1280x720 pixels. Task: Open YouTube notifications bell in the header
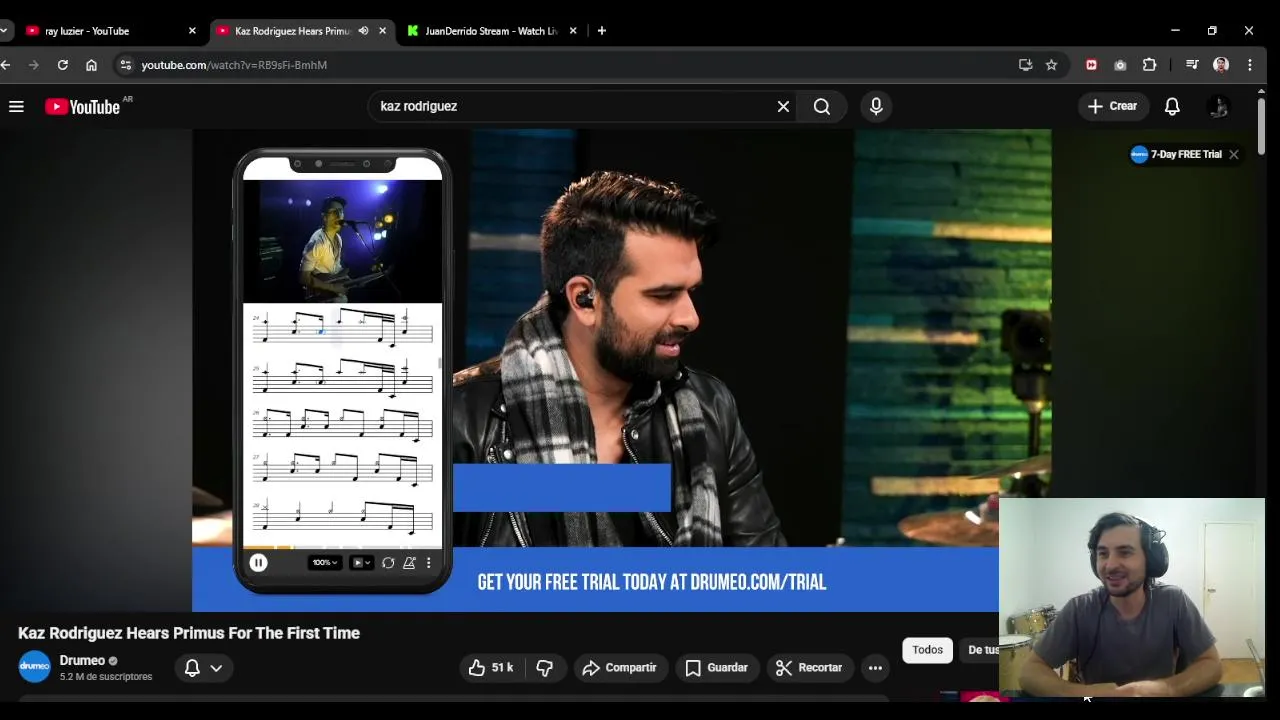click(x=1172, y=106)
